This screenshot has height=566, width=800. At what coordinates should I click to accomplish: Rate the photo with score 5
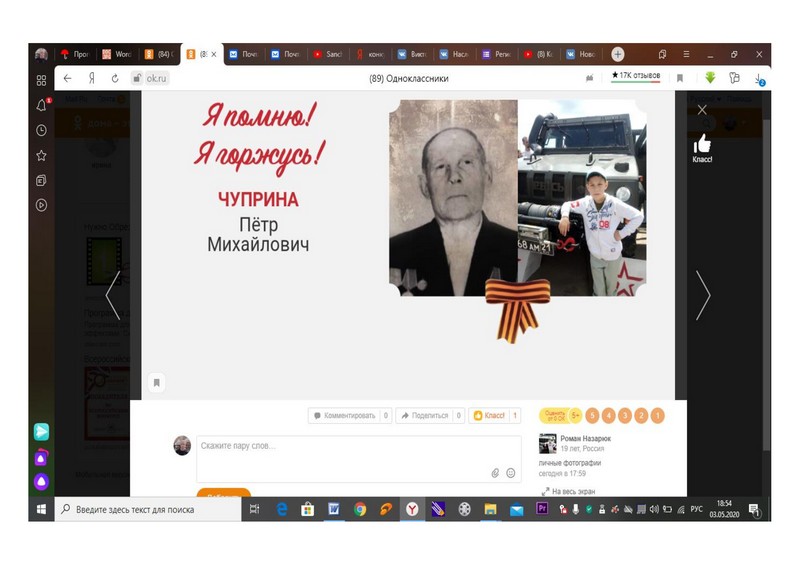point(593,415)
